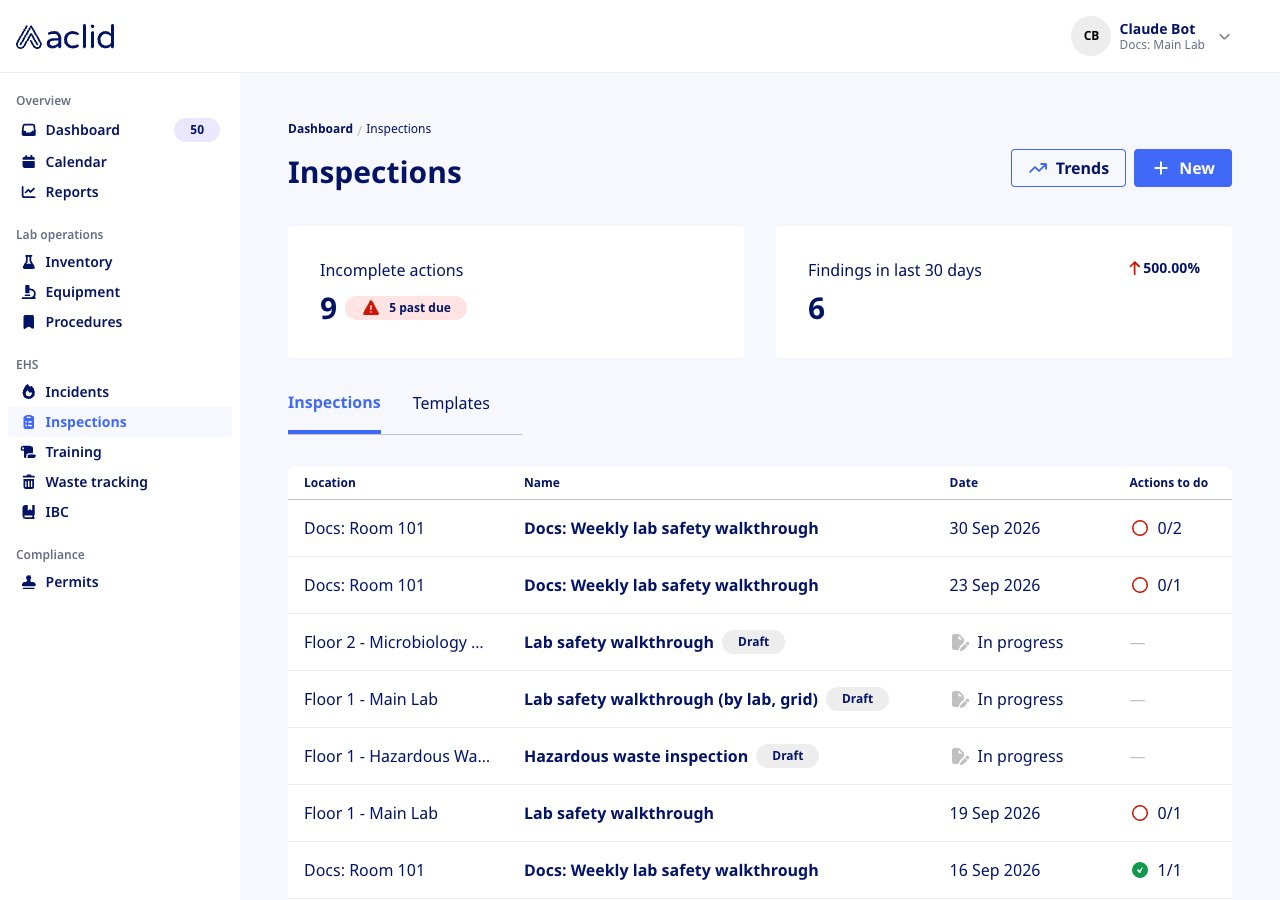Image resolution: width=1280 pixels, height=900 pixels.
Task: Click the Equipment microscope icon
Action: point(29,292)
